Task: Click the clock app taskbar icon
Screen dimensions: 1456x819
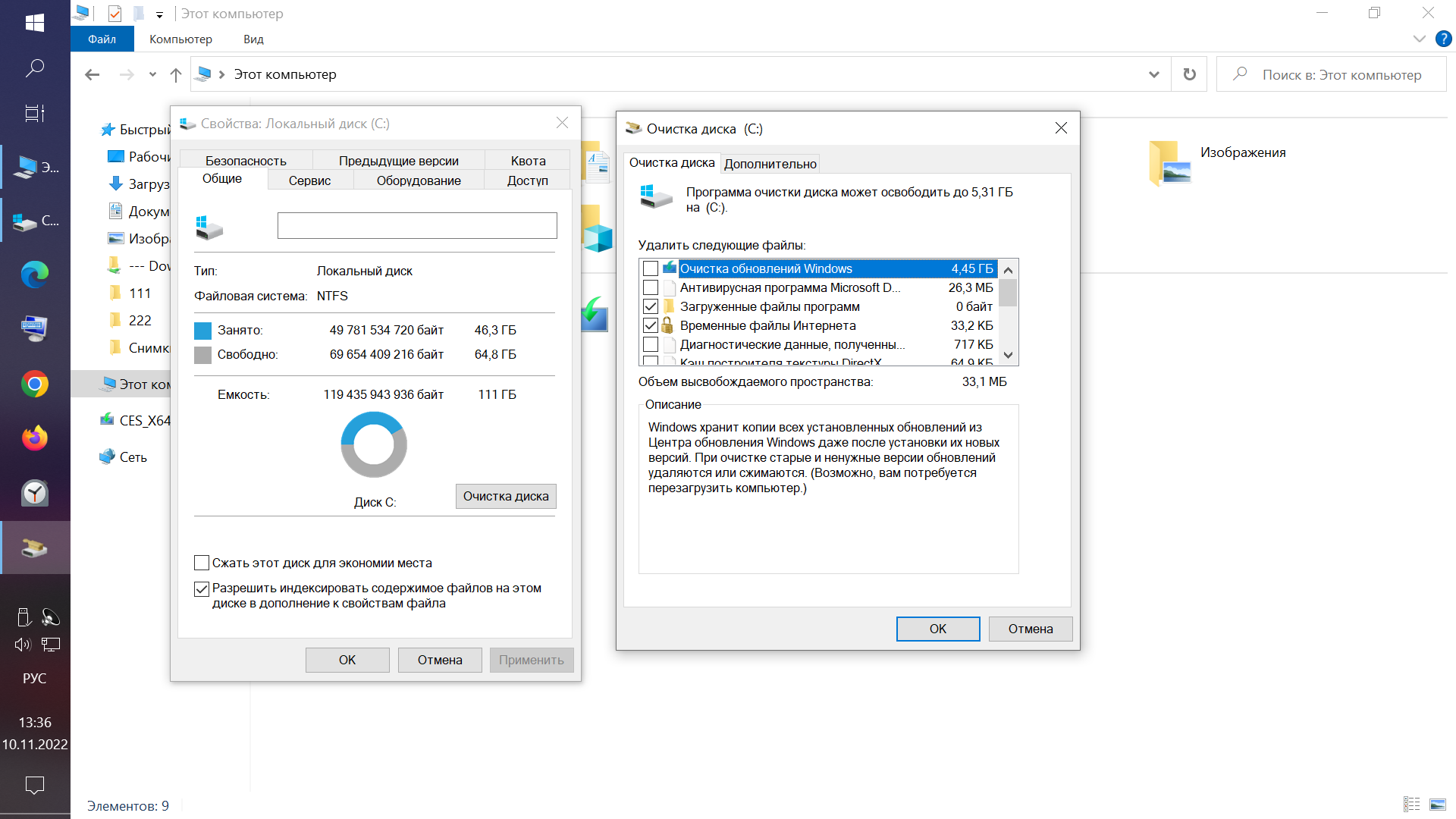Action: click(35, 493)
